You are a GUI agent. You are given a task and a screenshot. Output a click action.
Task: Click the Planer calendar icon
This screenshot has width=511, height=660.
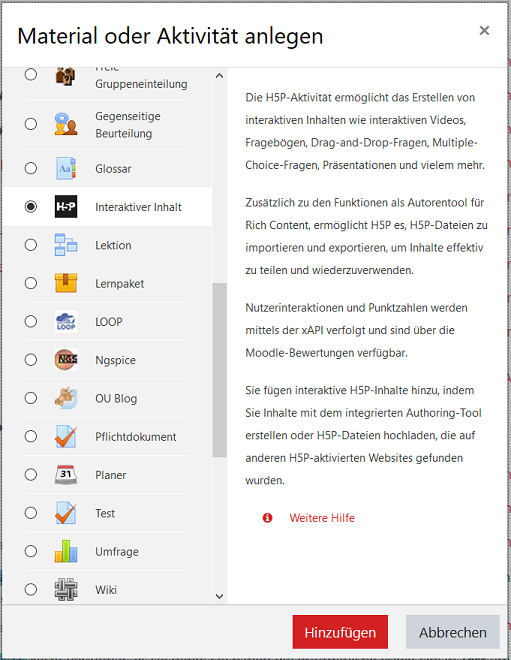[66, 474]
